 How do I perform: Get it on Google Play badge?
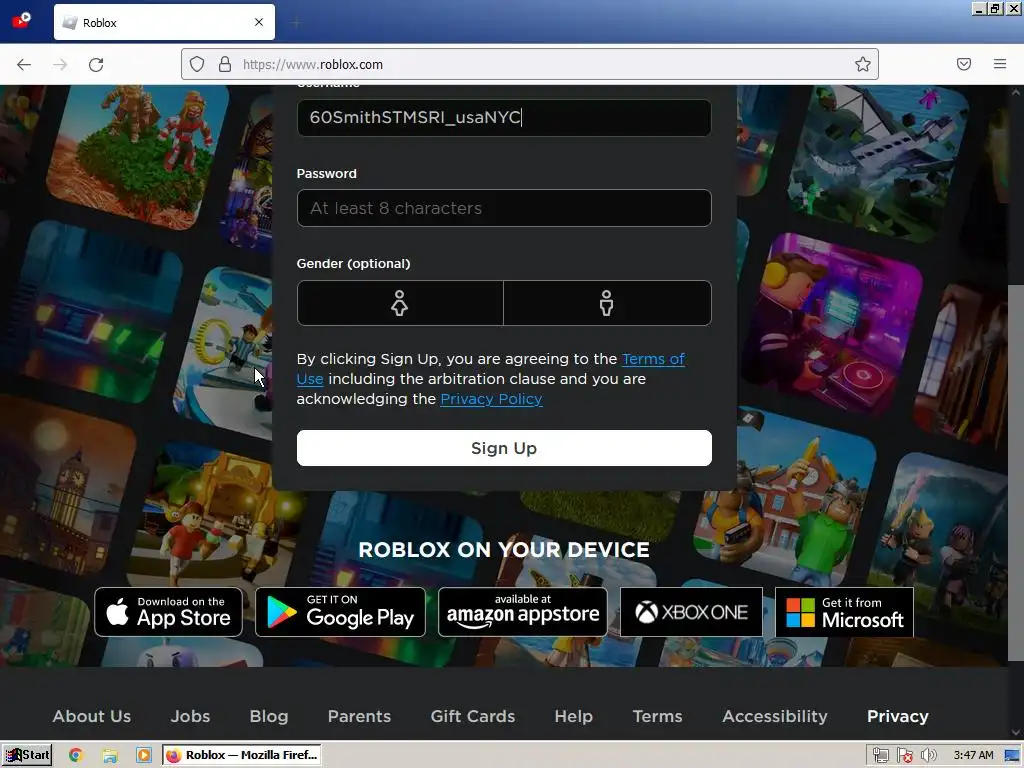(x=340, y=612)
